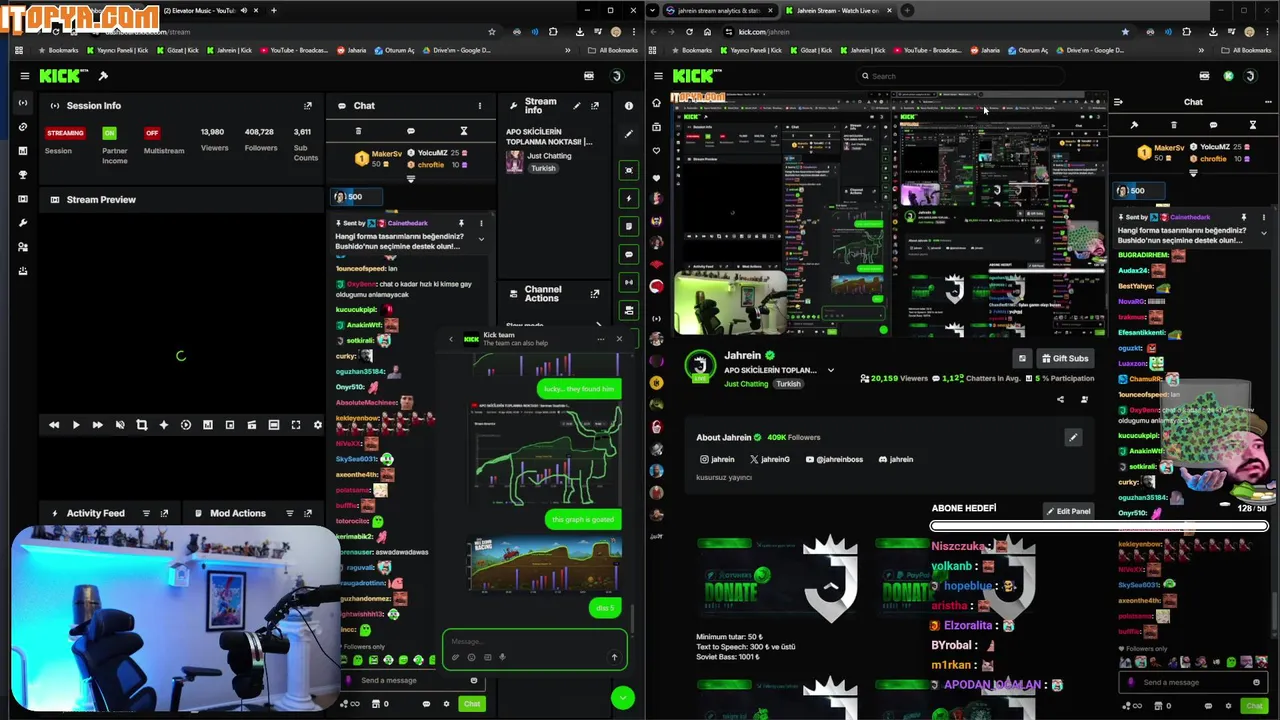Expand the pinned message in dashboard chat
The width and height of the screenshot is (1280, 720).
tap(481, 240)
